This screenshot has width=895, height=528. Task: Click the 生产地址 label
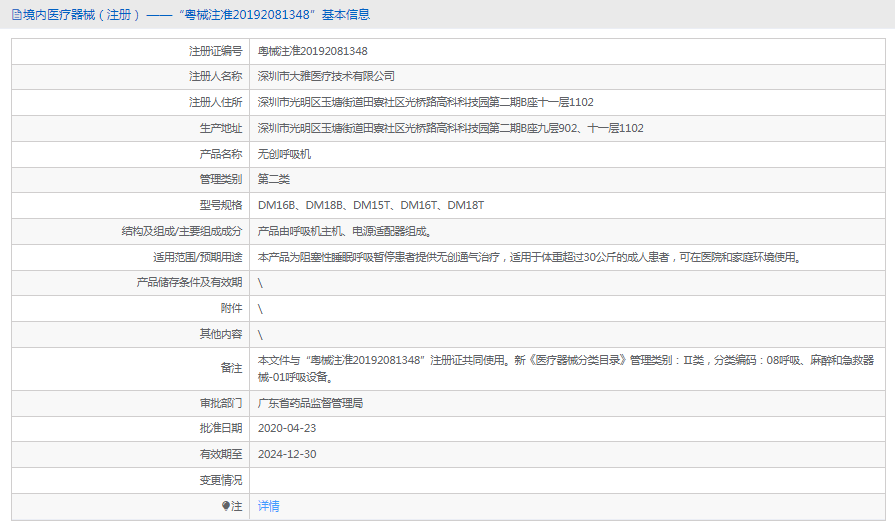click(221, 128)
